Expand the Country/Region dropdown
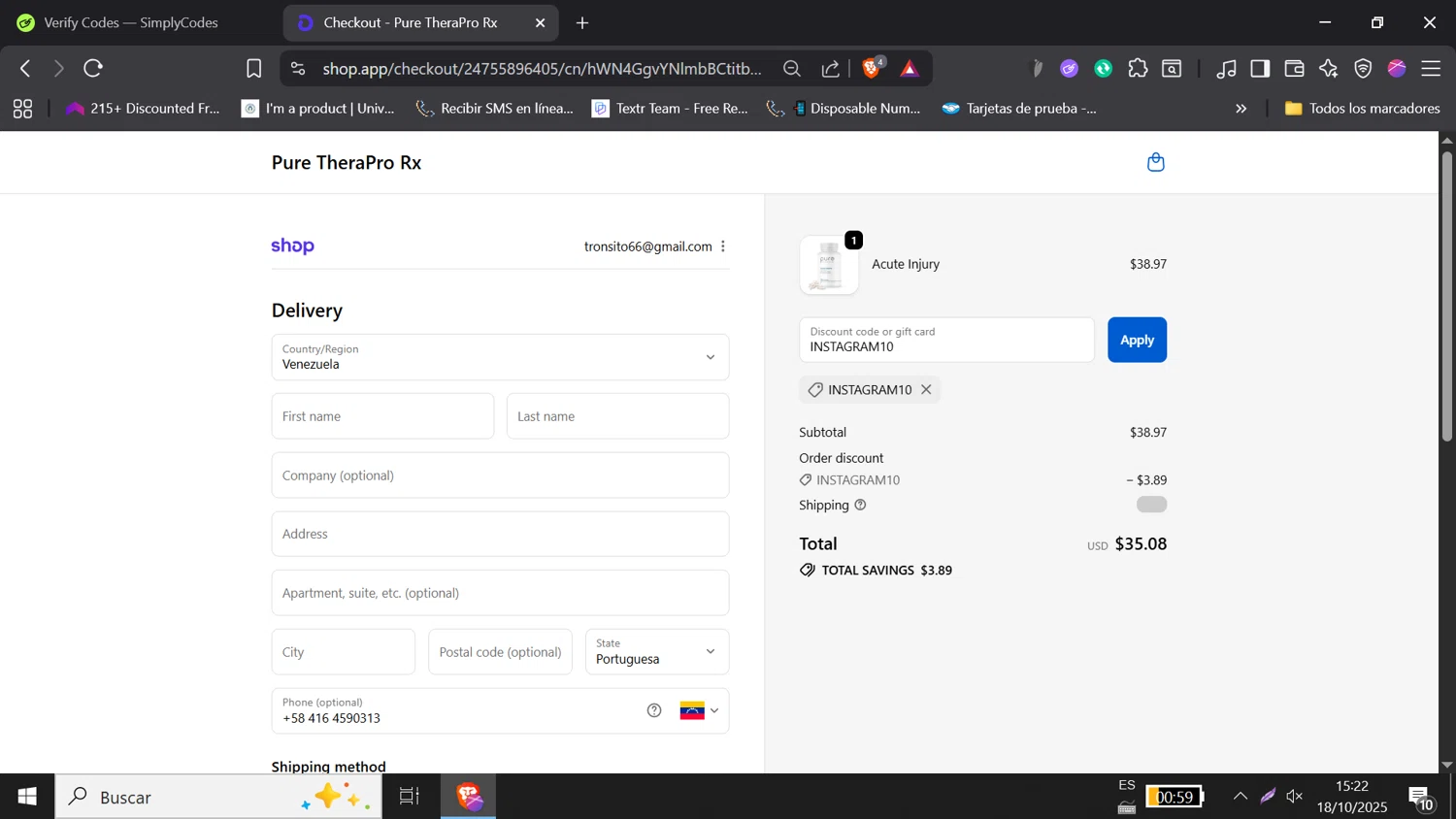 [x=500, y=357]
